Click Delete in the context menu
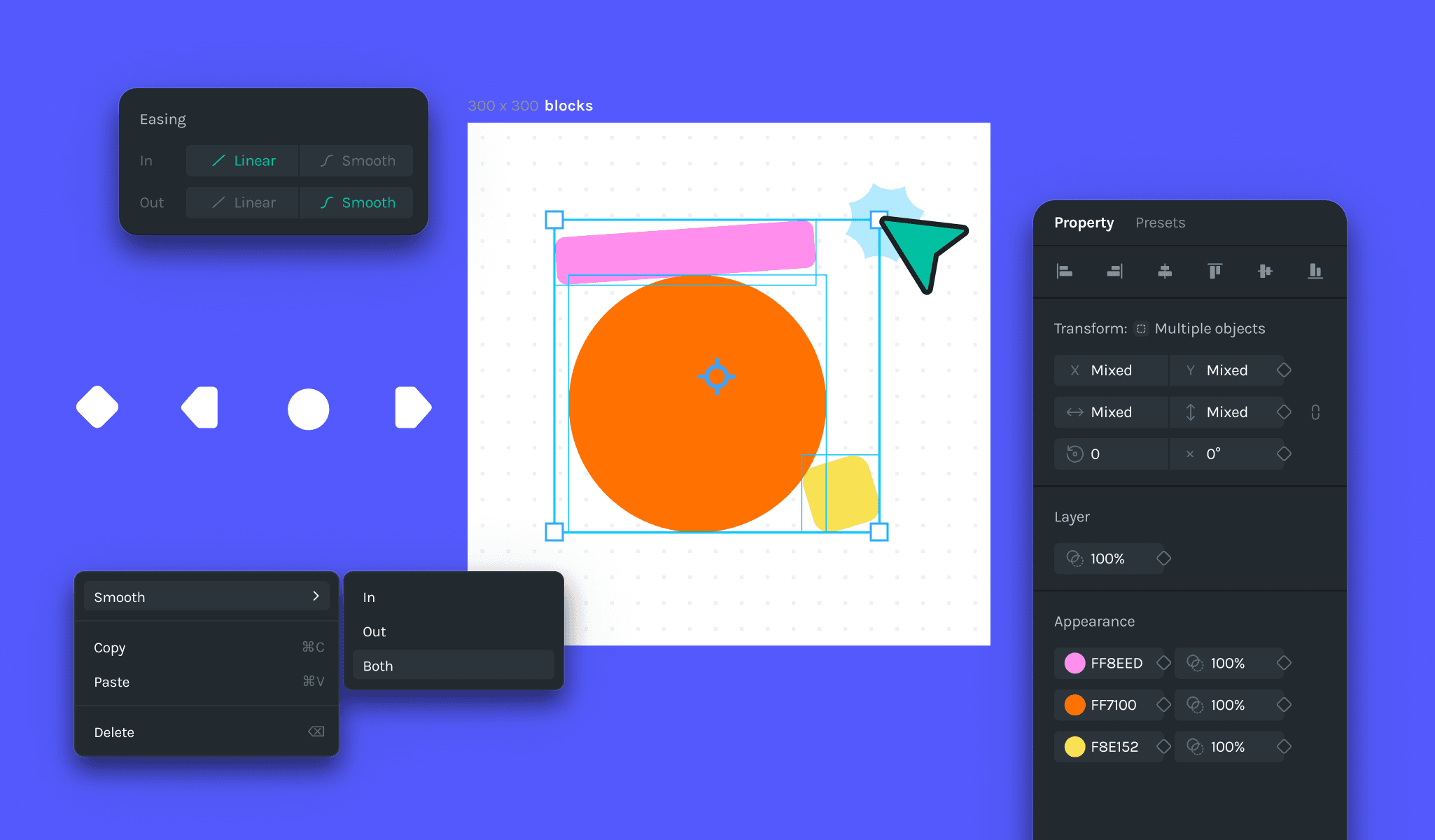Screen dimensions: 1435x840 (x=114, y=731)
